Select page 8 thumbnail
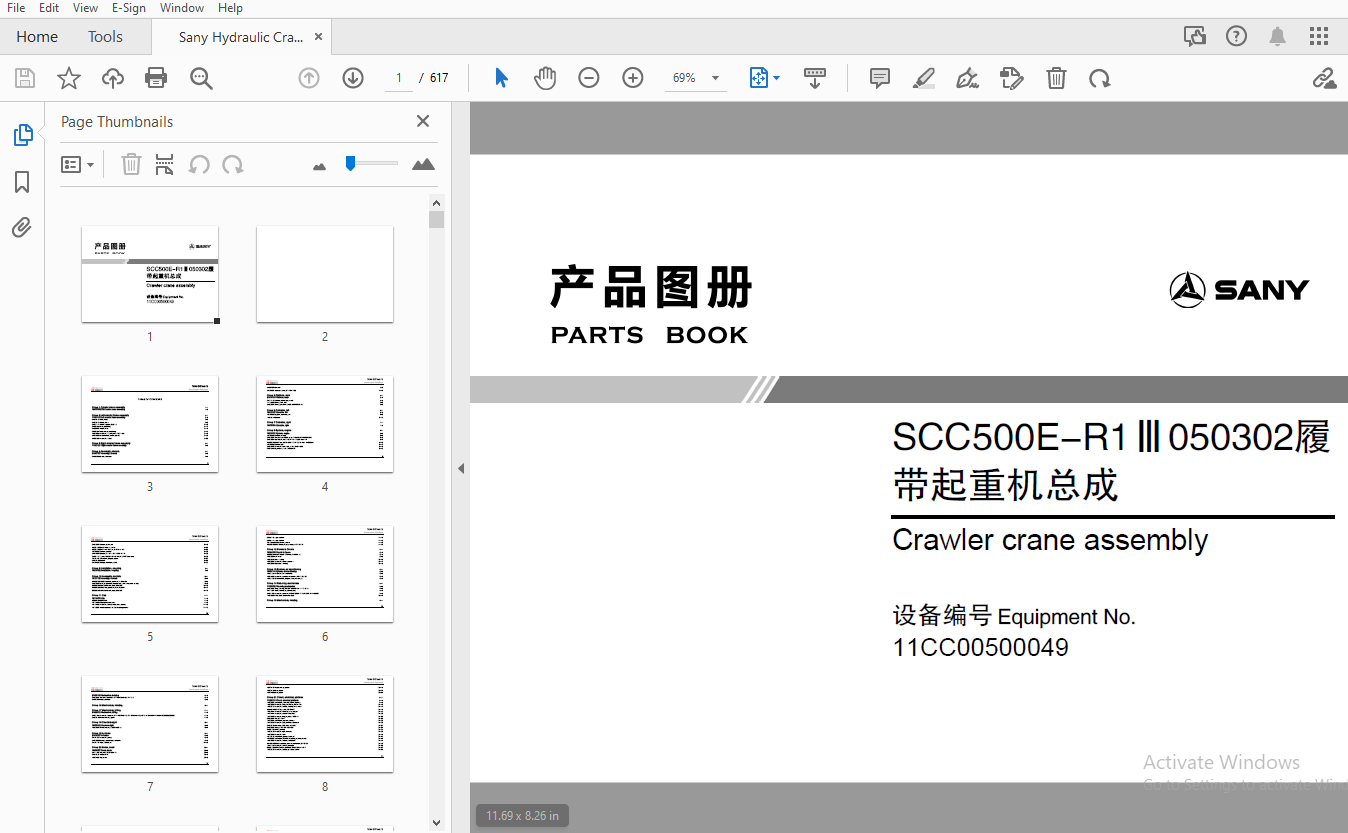The height and width of the screenshot is (833, 1348). pyautogui.click(x=325, y=724)
